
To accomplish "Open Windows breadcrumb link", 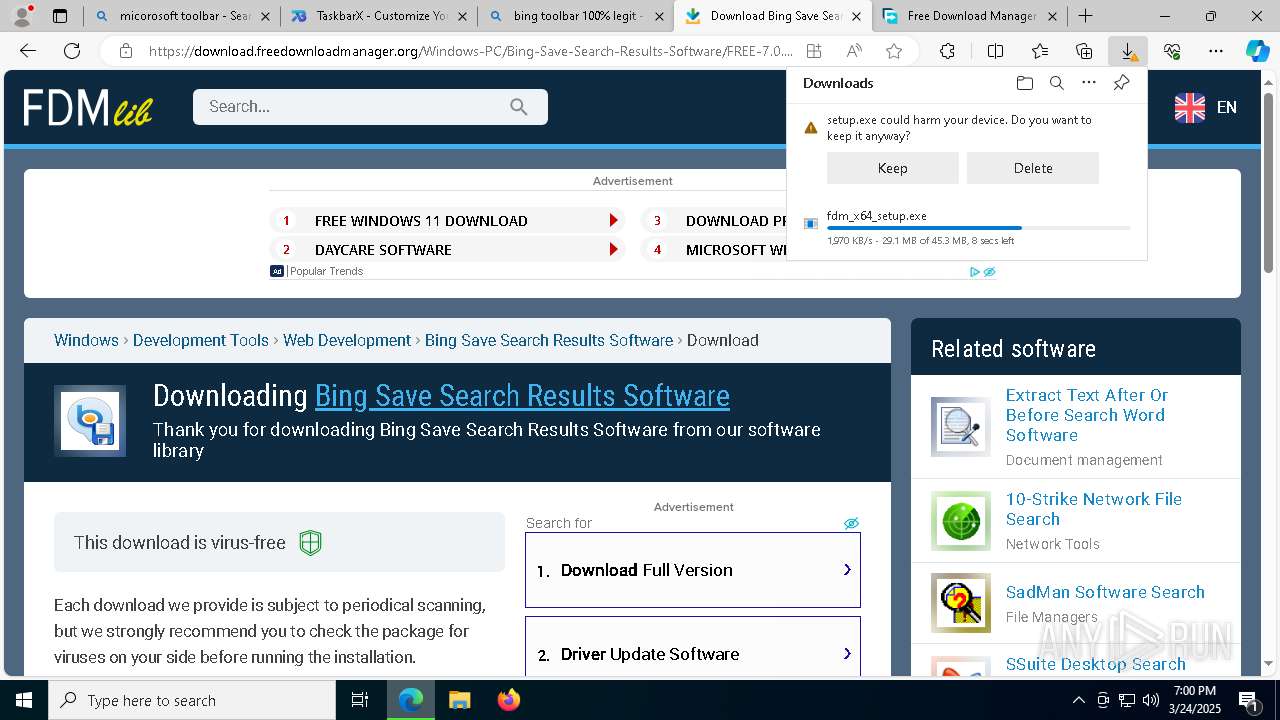I will (x=86, y=340).
